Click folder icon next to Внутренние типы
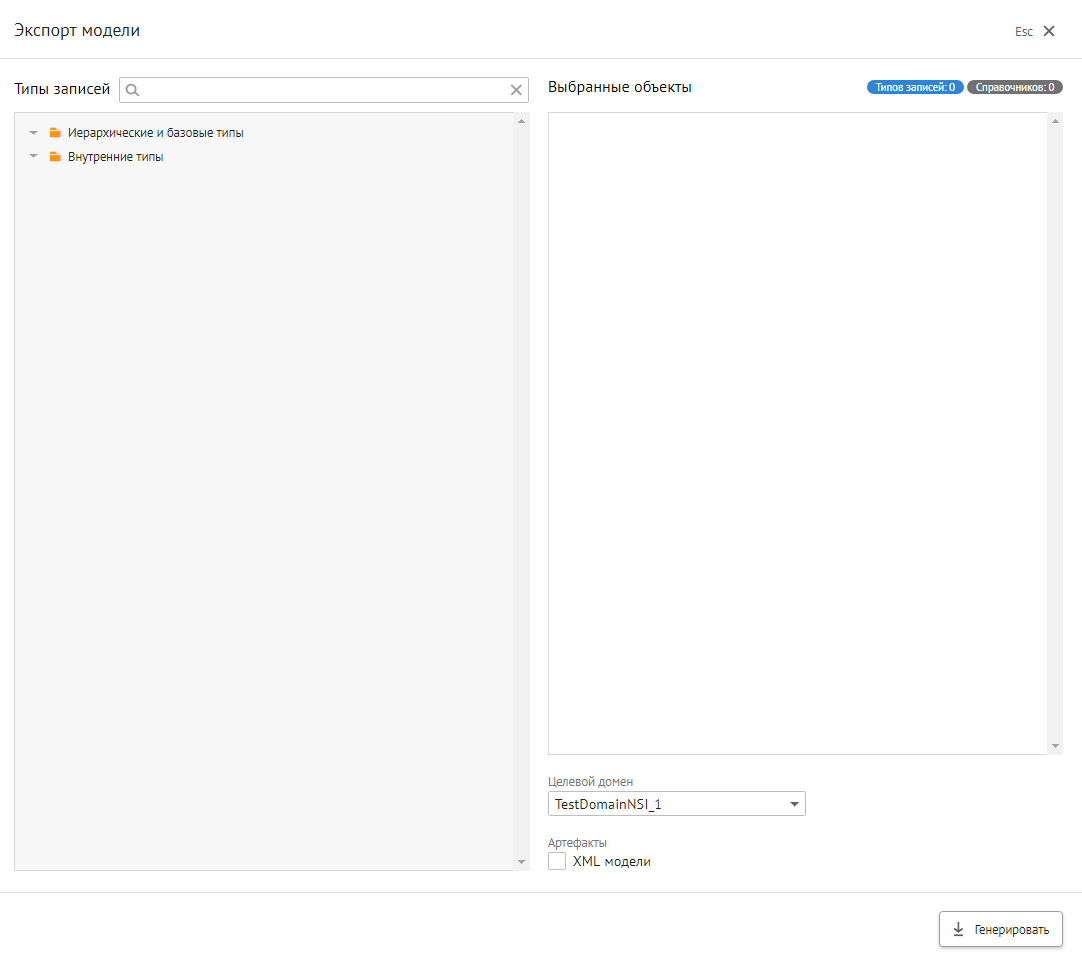Viewport: 1082px width, 960px height. point(55,157)
